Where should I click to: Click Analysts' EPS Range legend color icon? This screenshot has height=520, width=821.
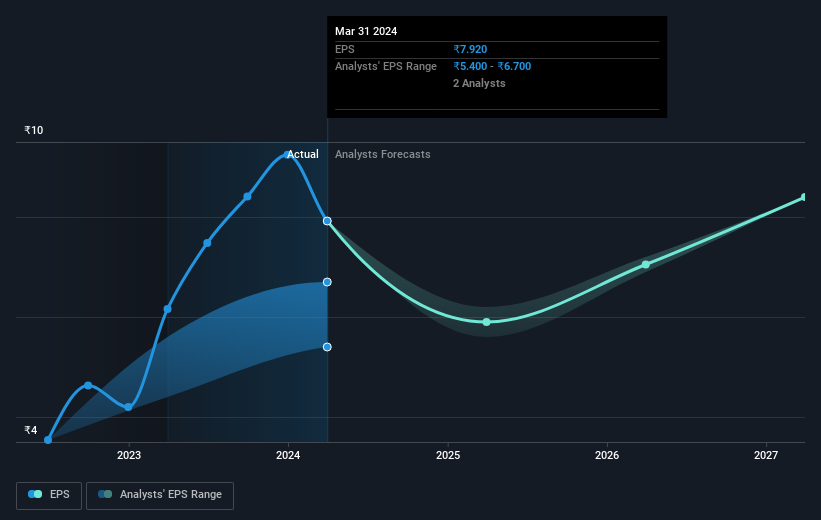coord(105,494)
